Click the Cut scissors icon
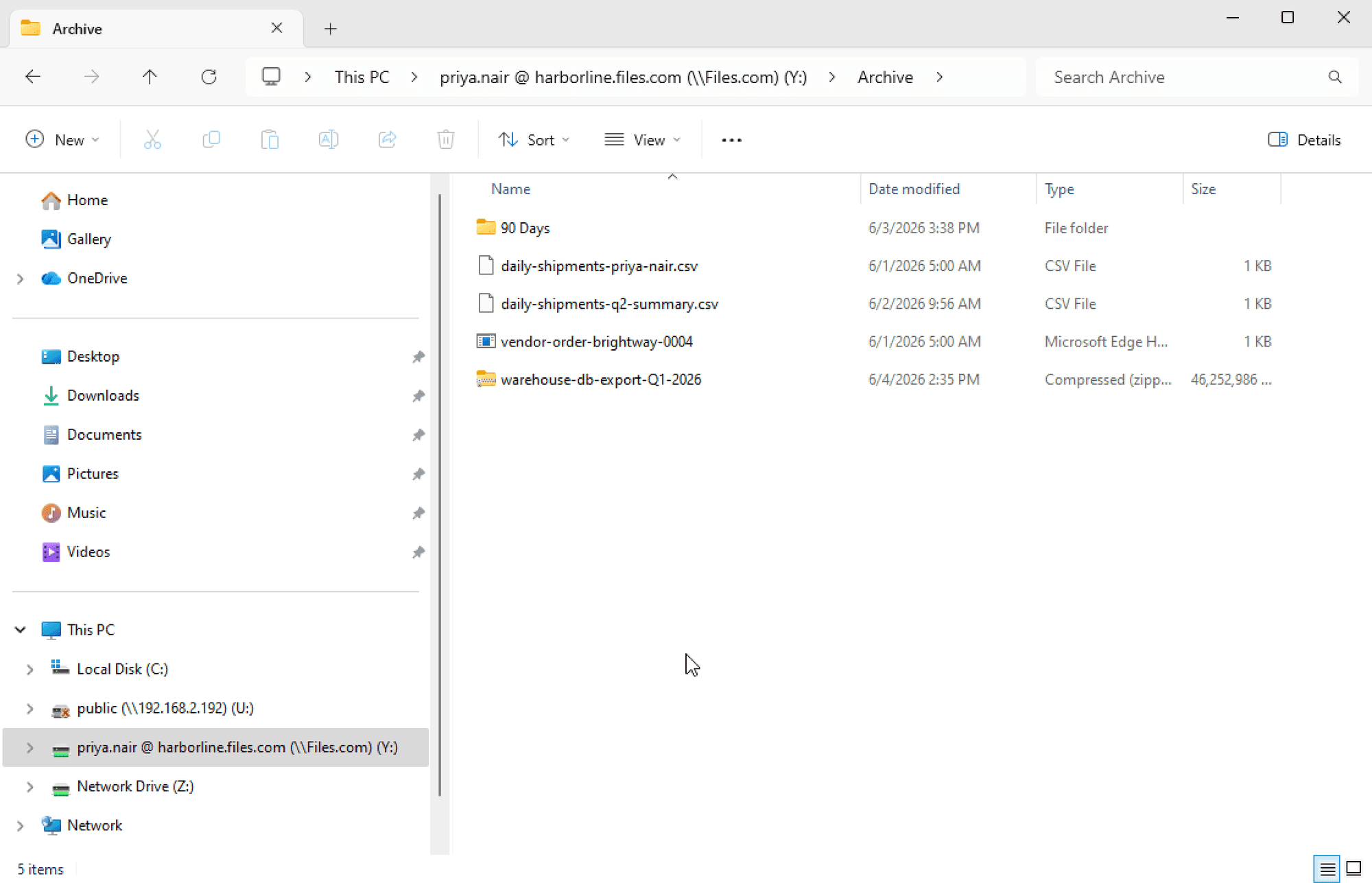This screenshot has height=883, width=1372. click(152, 140)
